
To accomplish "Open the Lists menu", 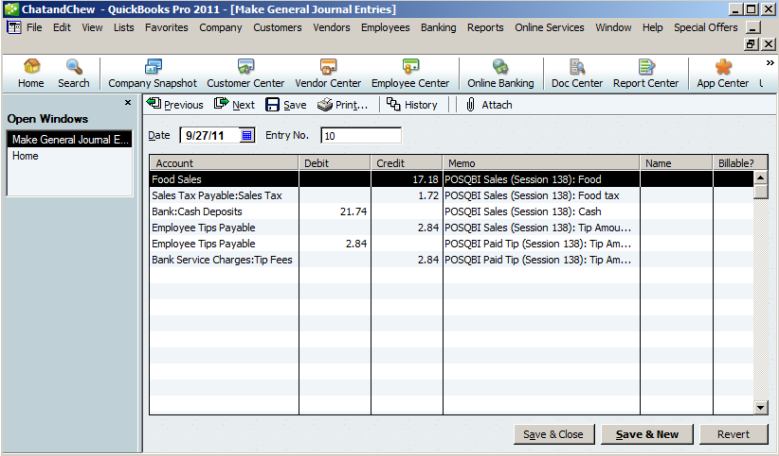I will [123, 27].
